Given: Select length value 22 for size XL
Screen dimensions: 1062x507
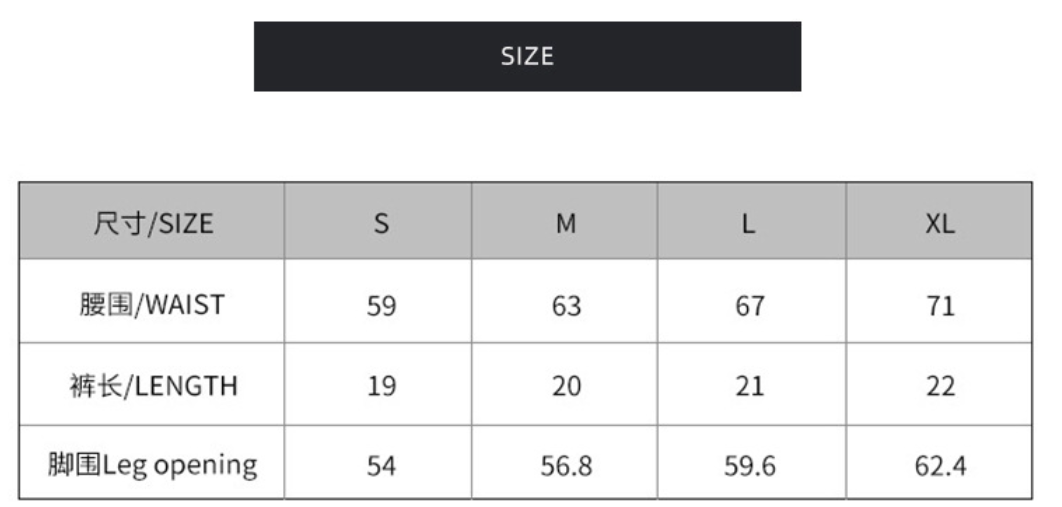Looking at the screenshot, I should pos(940,387).
